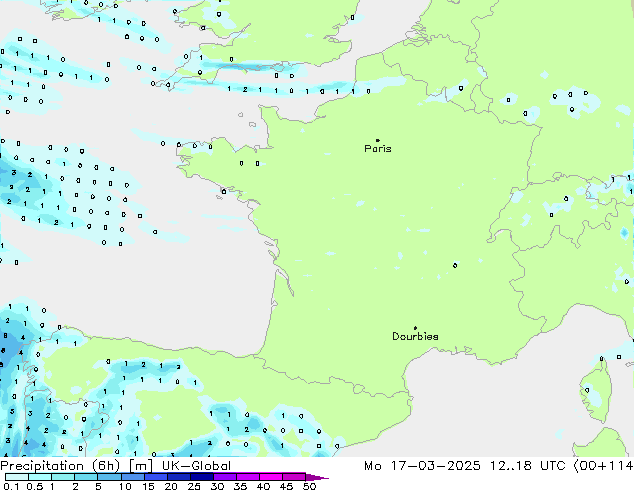The height and width of the screenshot is (490, 634).
Task: Click the '12..18 UTC' time range
Action: [x=526, y=466]
